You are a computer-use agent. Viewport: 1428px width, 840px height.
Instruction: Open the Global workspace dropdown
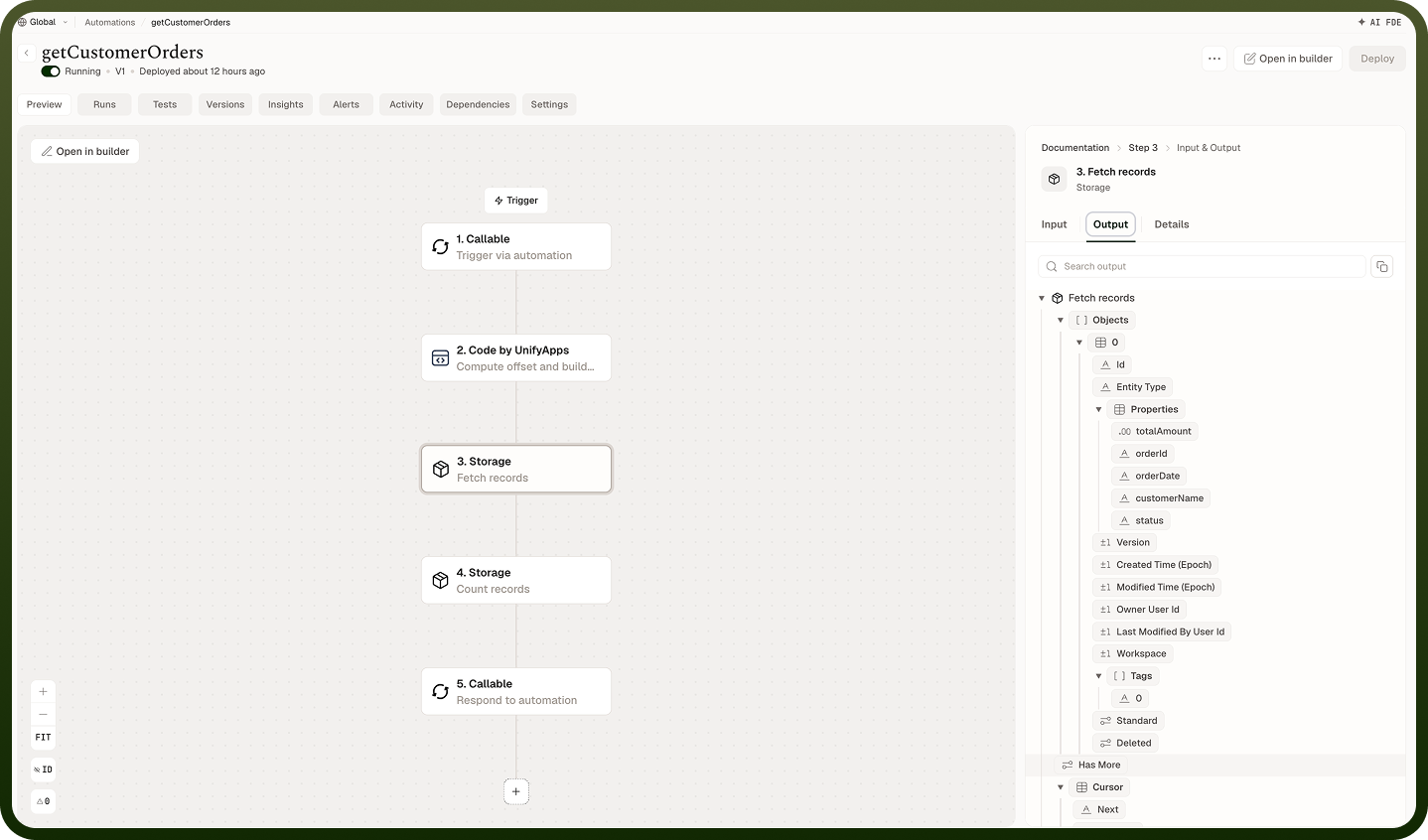coord(43,22)
